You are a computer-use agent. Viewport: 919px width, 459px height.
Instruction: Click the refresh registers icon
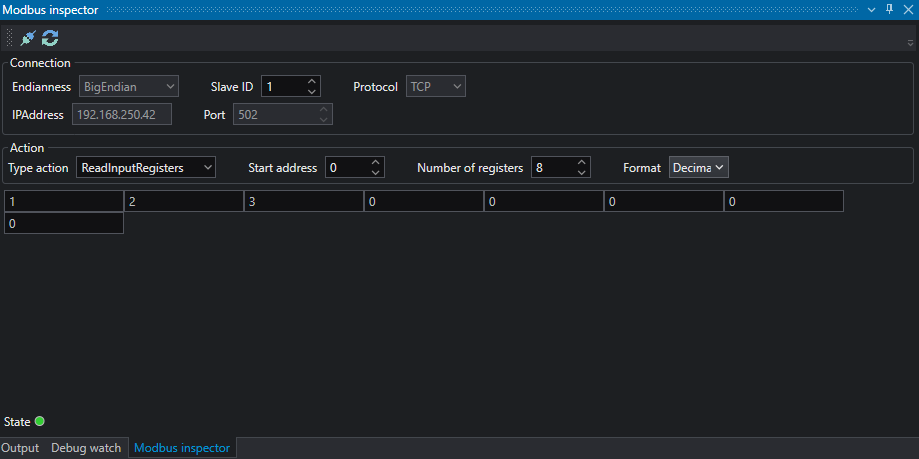tap(50, 38)
